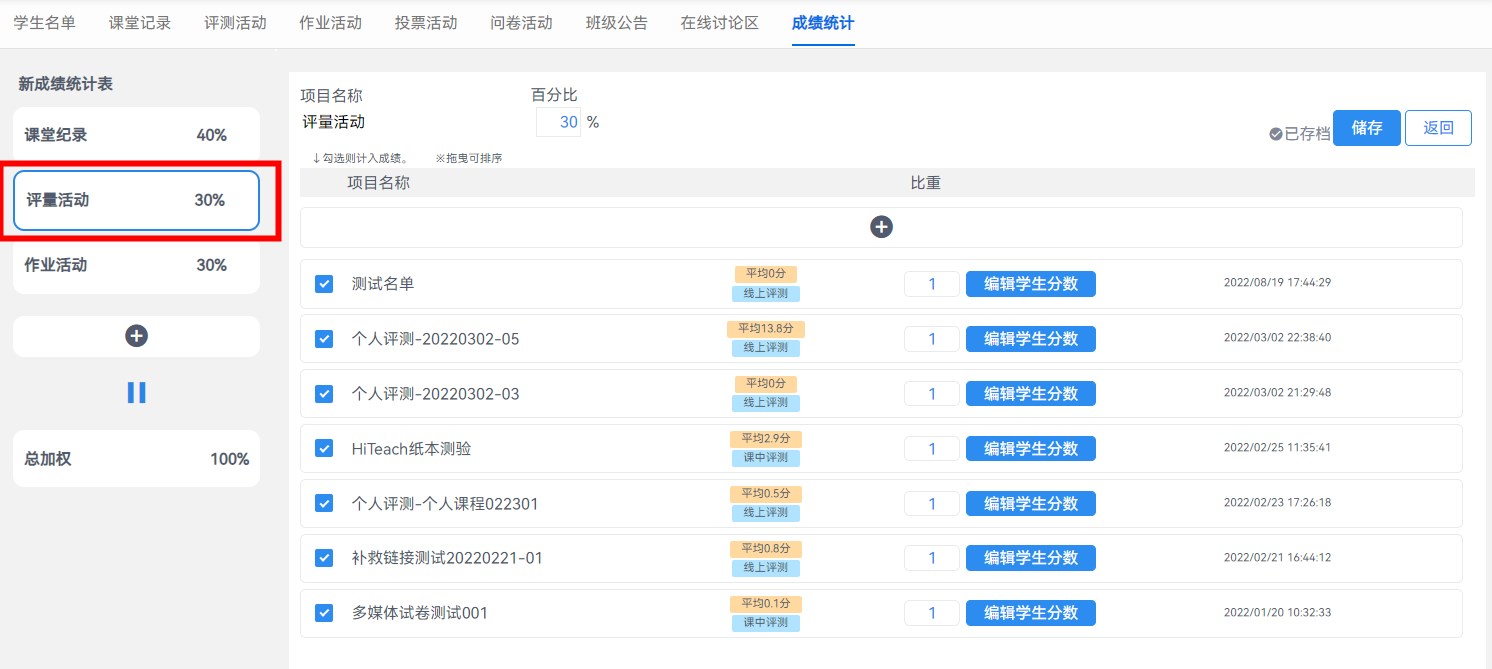Click 平均0.1分 badge on 多媒体试卷测试001
This screenshot has width=1492, height=669.
point(765,604)
